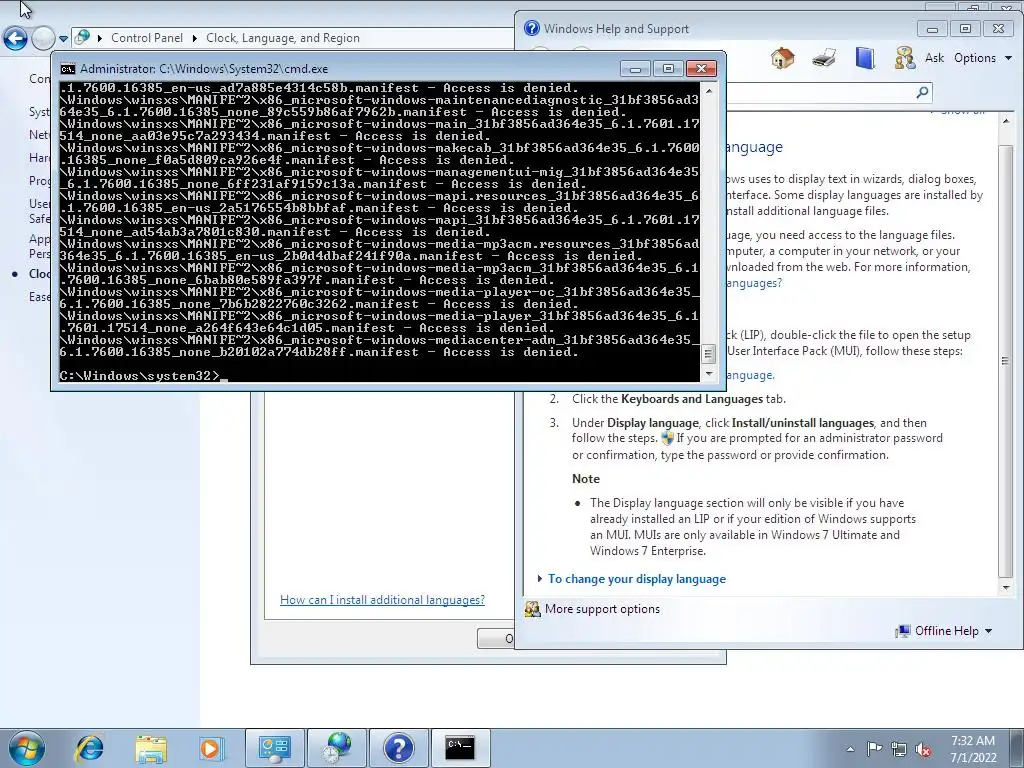Click the cmd.exe title bar icon

pyautogui.click(x=67, y=69)
